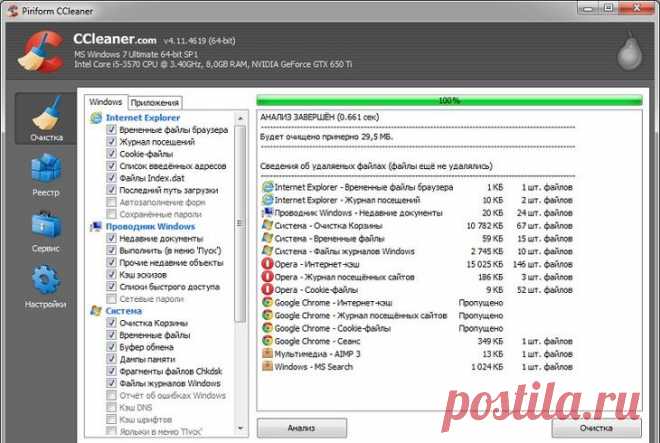Screen dimensions: 660x443
Task: Click Chrome icon for Сеанс result
Action: [x=267, y=341]
